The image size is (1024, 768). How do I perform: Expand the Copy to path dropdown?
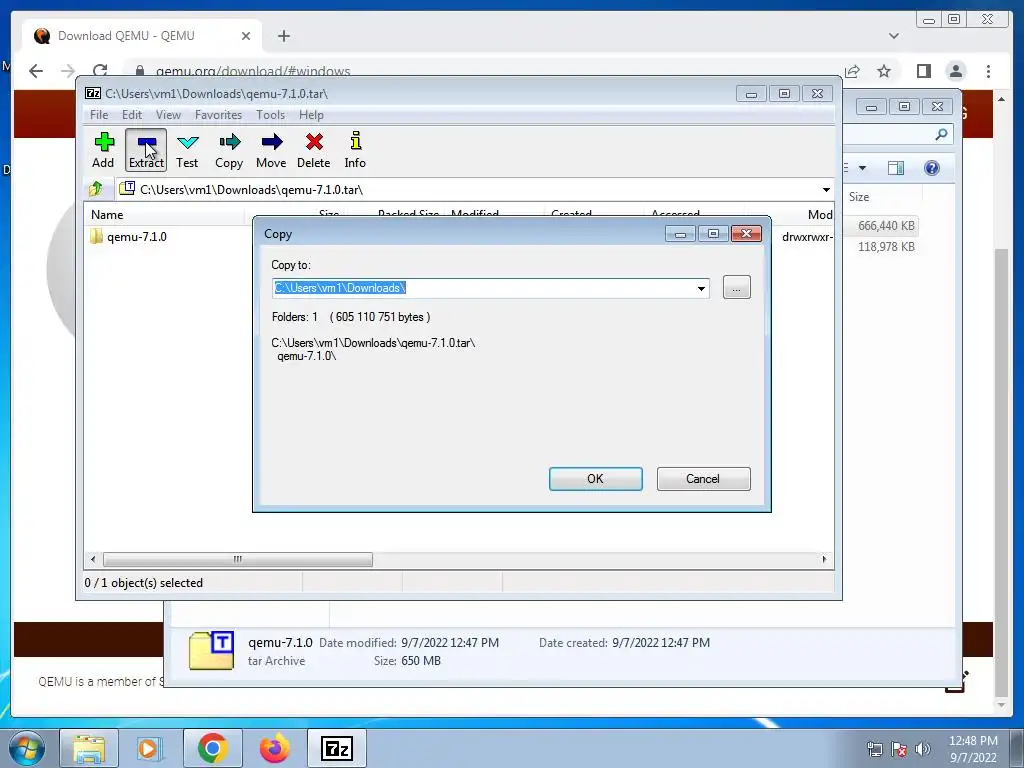[701, 288]
